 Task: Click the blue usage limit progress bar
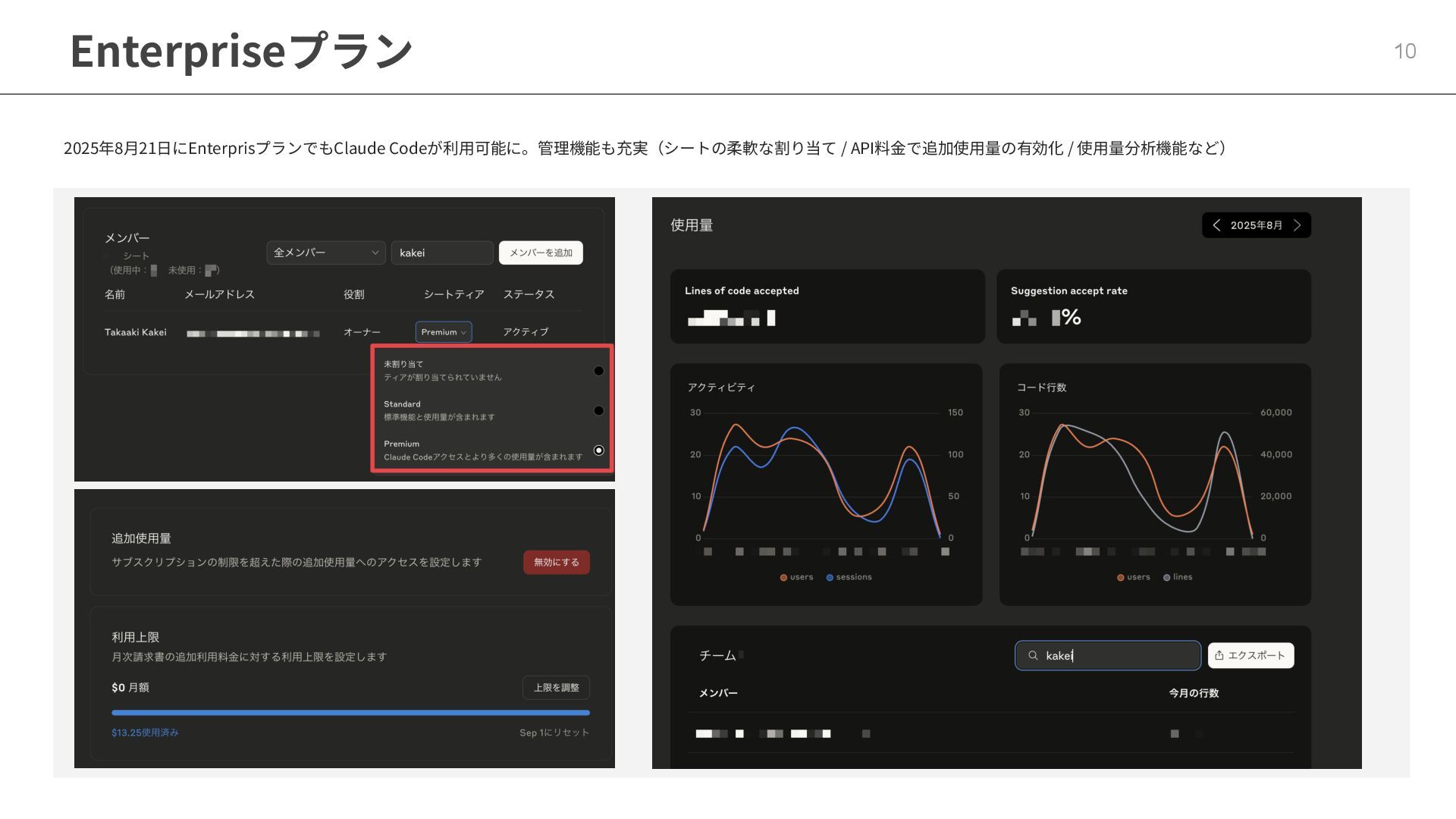pyautogui.click(x=350, y=713)
